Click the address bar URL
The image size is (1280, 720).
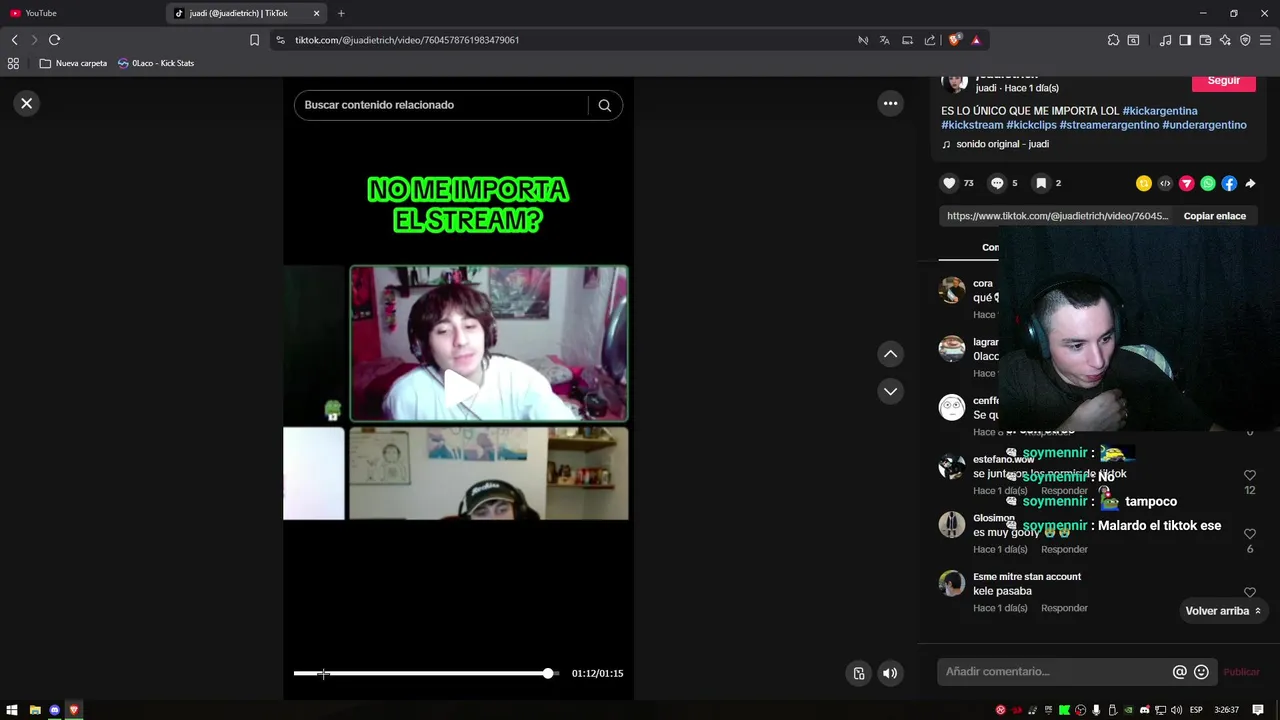click(x=407, y=40)
